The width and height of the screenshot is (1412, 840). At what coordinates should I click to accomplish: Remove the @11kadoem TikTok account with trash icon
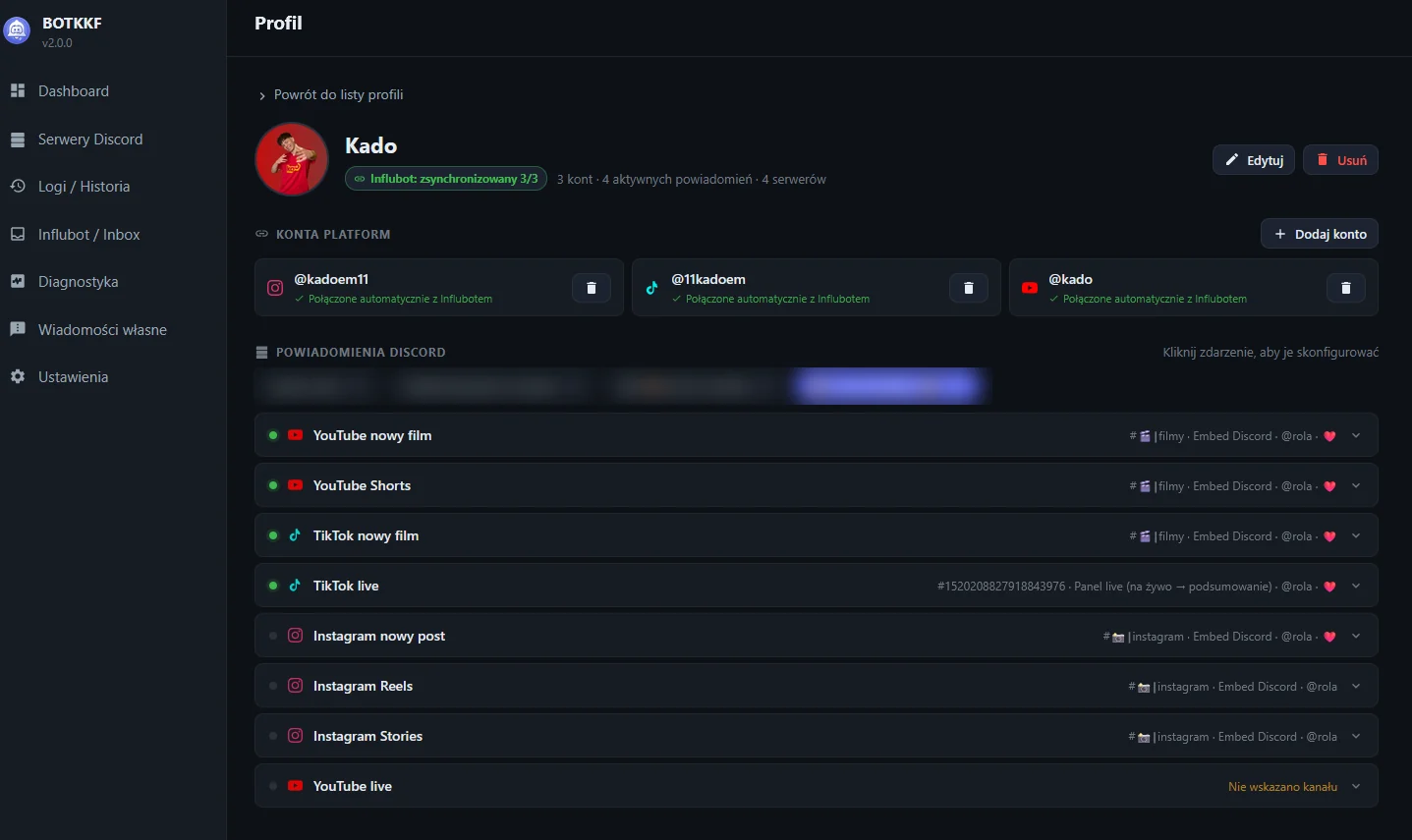pos(969,288)
